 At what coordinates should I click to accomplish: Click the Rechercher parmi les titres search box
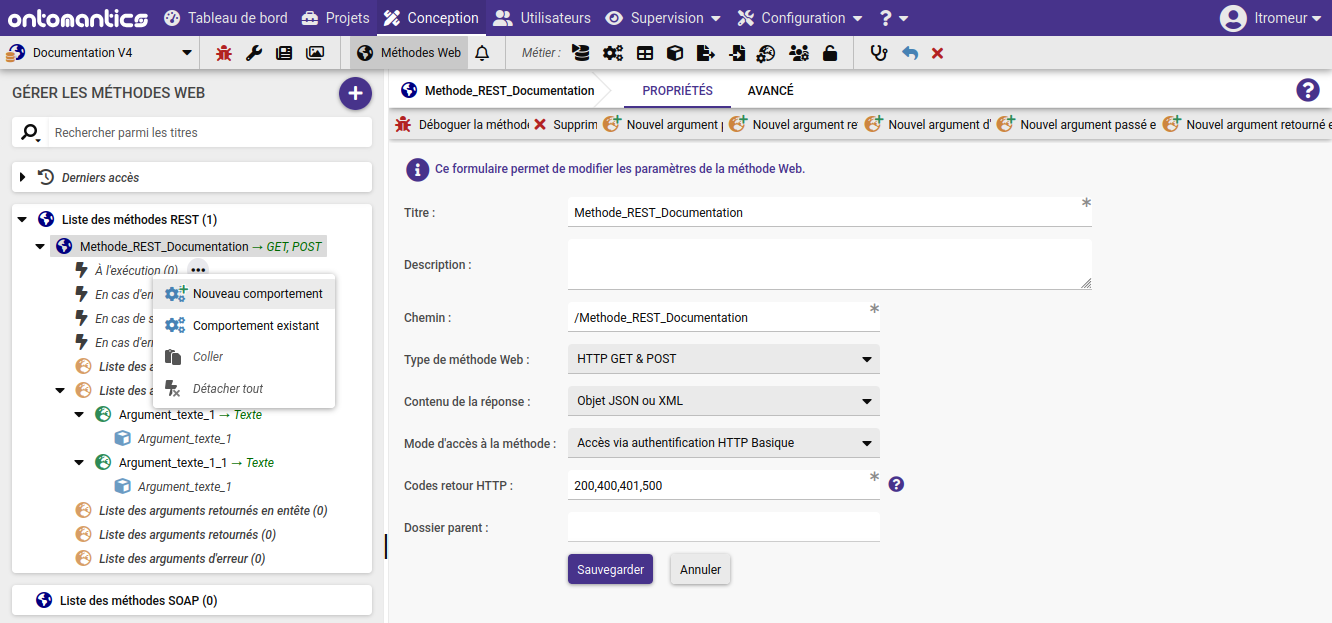pyautogui.click(x=208, y=132)
